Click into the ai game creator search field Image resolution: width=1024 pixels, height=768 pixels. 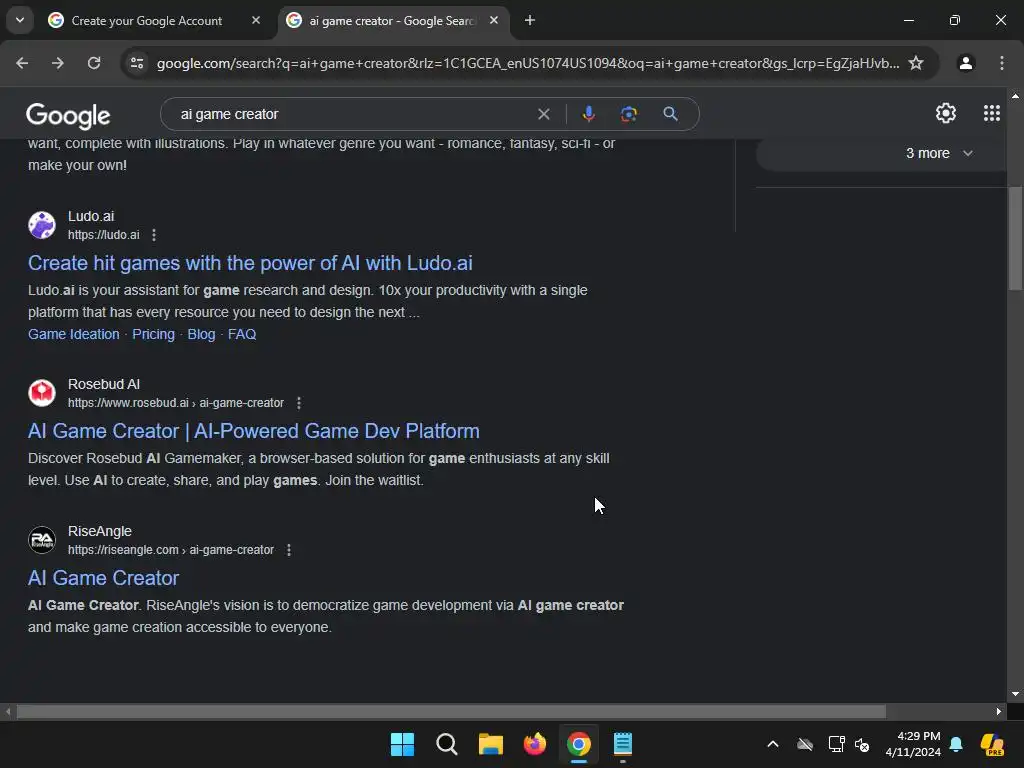[x=353, y=114]
